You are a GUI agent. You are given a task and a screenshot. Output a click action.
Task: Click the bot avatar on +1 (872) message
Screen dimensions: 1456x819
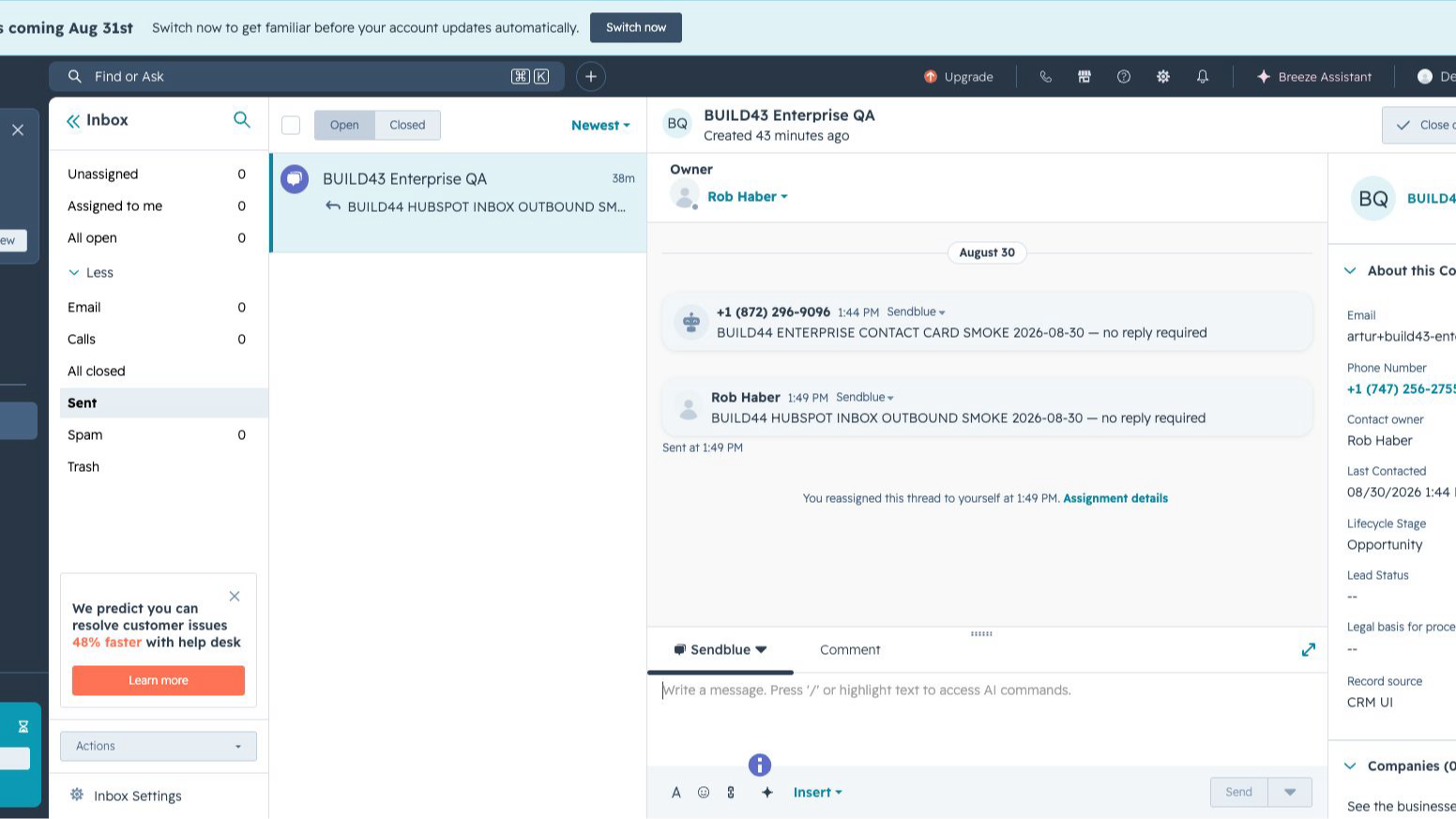click(691, 323)
